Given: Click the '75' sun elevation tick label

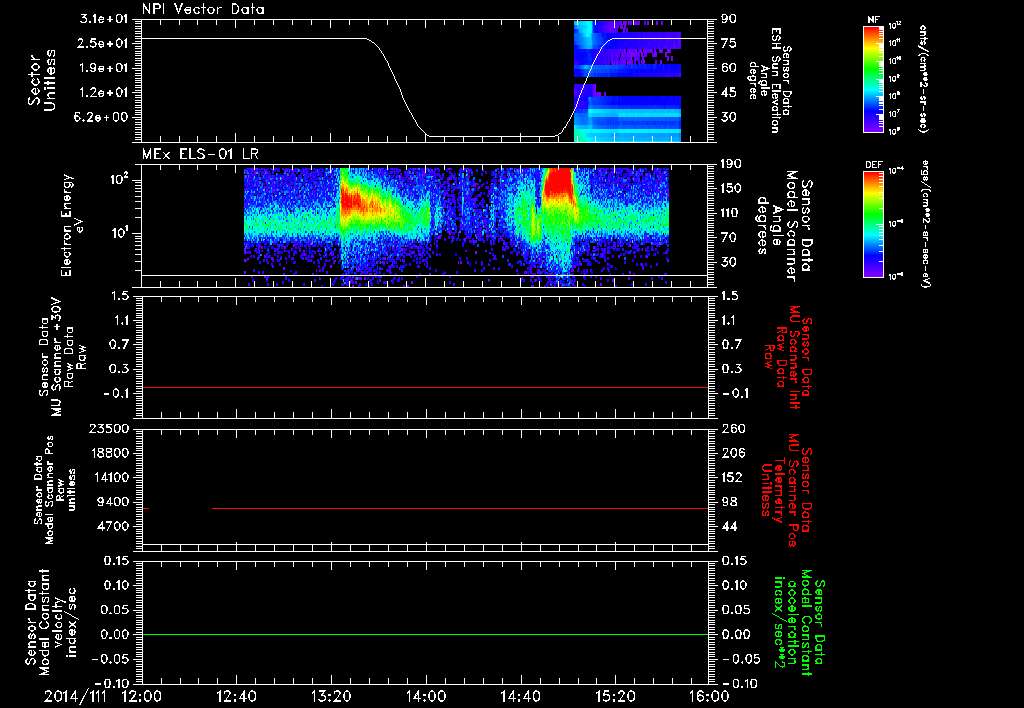Looking at the screenshot, I should [729, 43].
